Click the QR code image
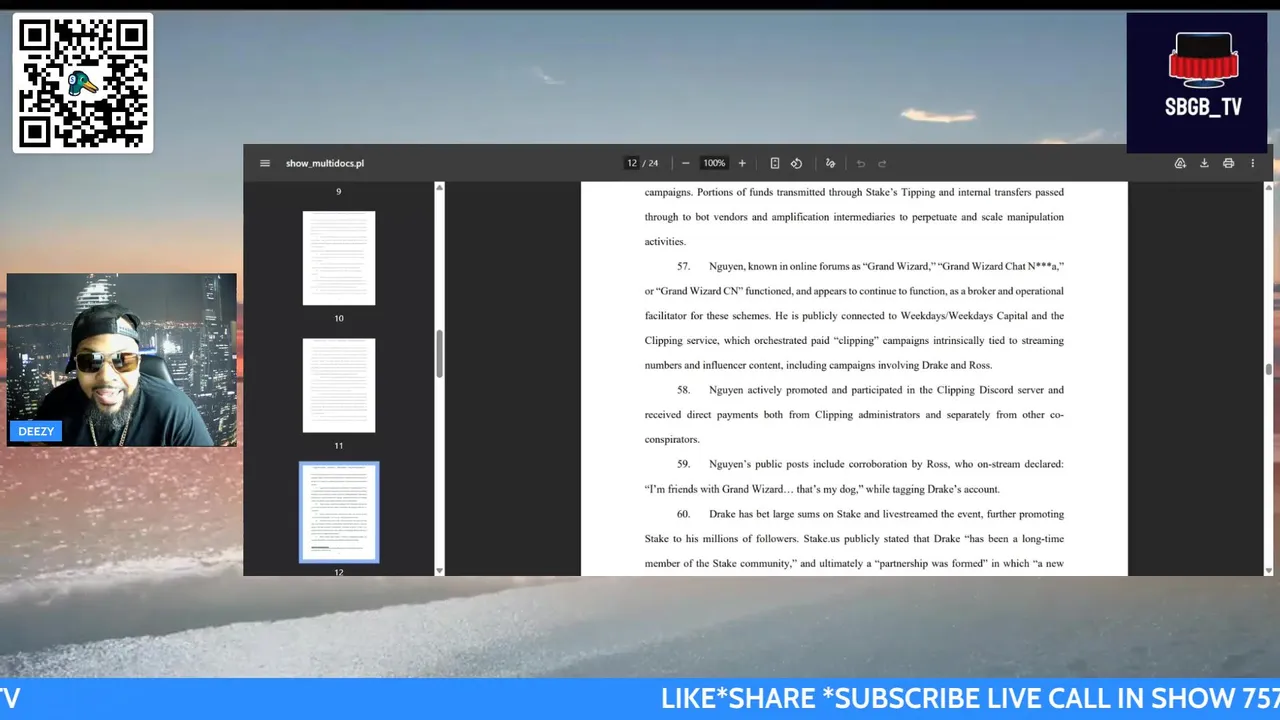 pos(83,83)
